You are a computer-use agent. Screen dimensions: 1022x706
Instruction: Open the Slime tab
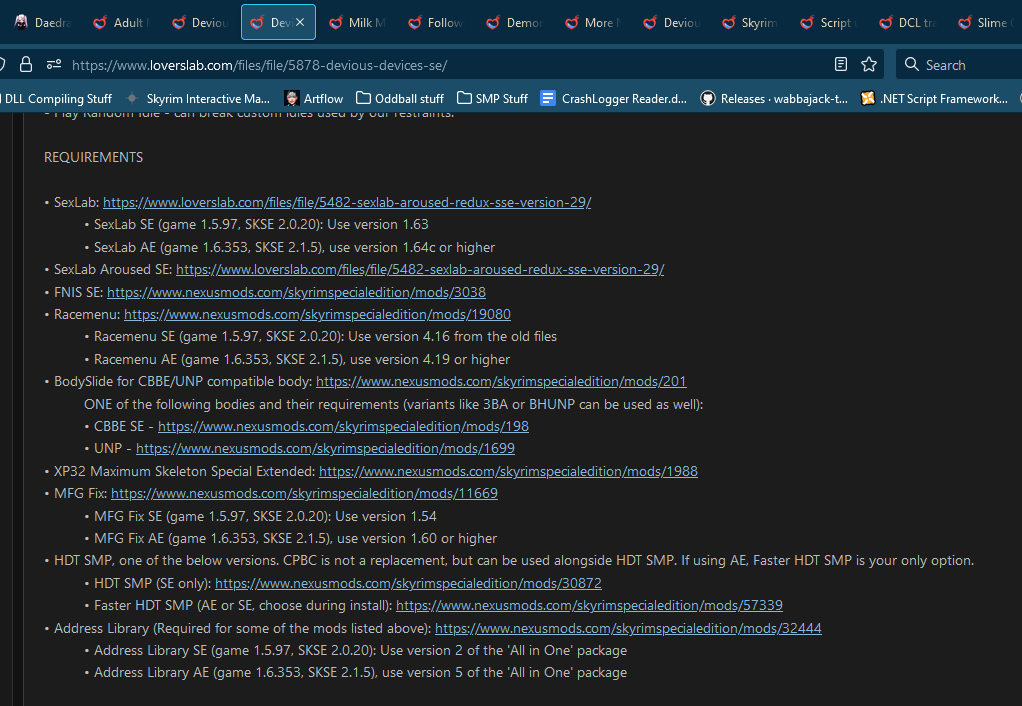point(986,23)
